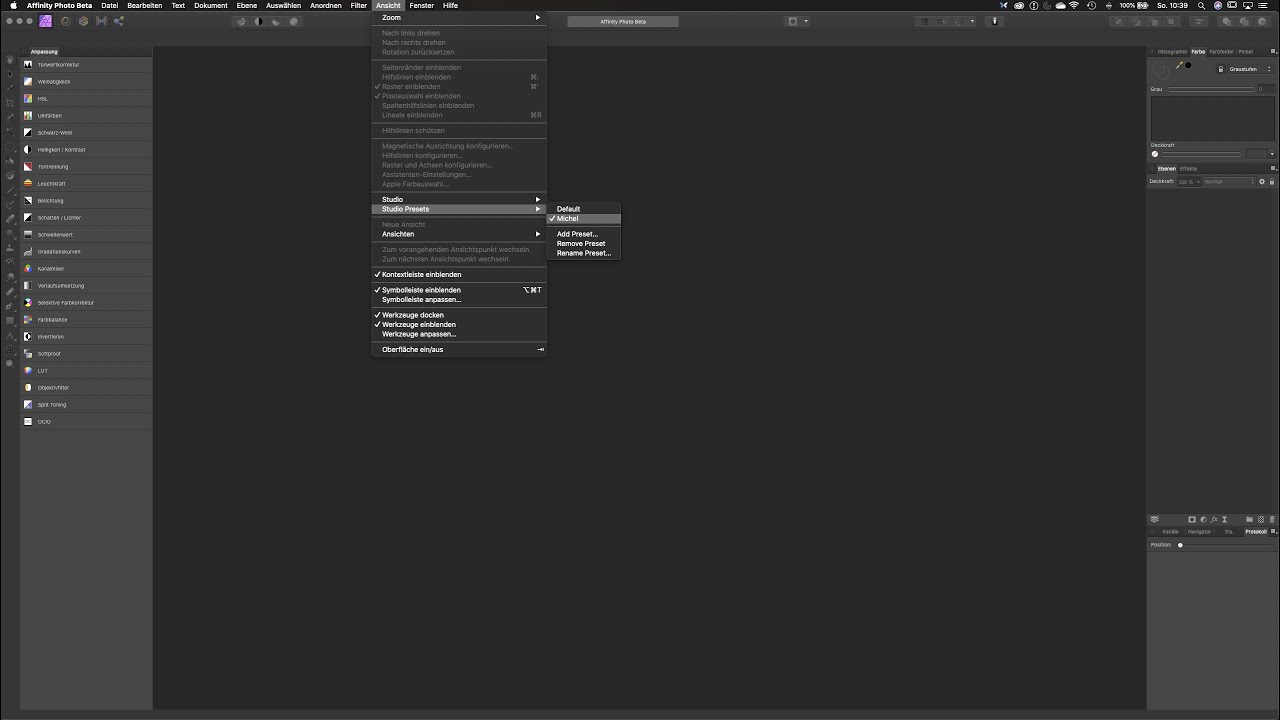Toggle Werkzeuge docken menu item
1280x720 pixels.
coord(459,315)
